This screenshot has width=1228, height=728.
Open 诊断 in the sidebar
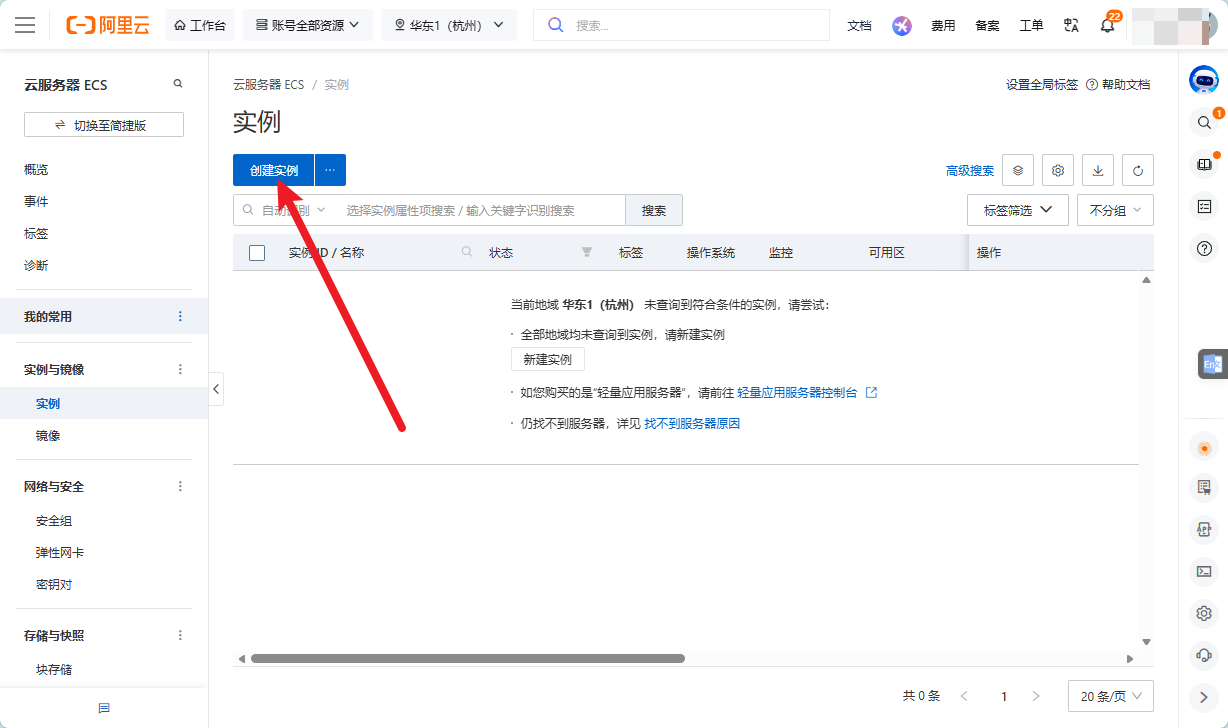pos(36,265)
